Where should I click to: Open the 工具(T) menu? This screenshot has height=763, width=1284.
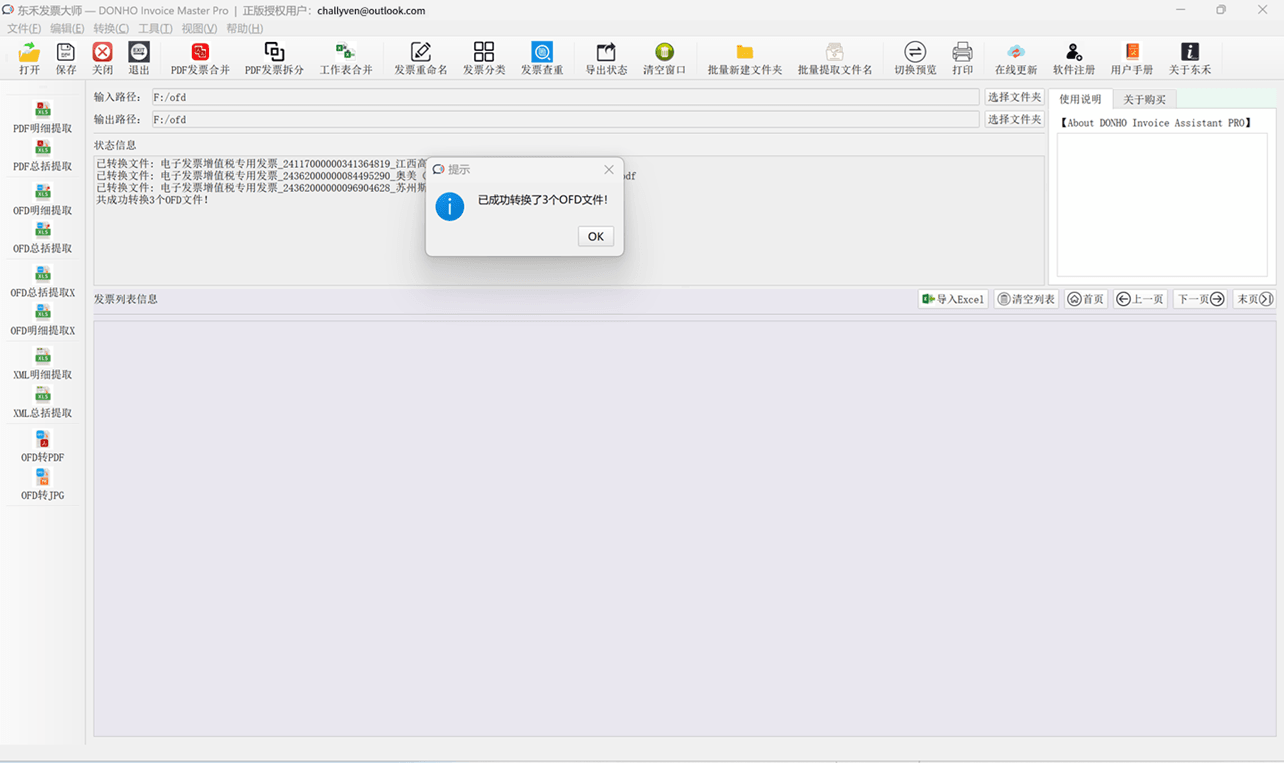pyautogui.click(x=155, y=28)
